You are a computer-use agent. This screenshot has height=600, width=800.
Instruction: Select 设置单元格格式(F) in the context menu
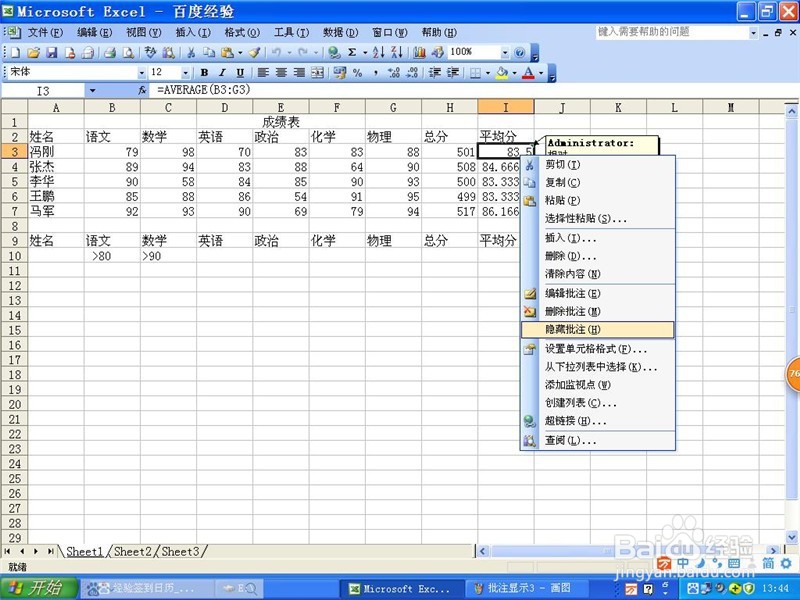point(597,349)
